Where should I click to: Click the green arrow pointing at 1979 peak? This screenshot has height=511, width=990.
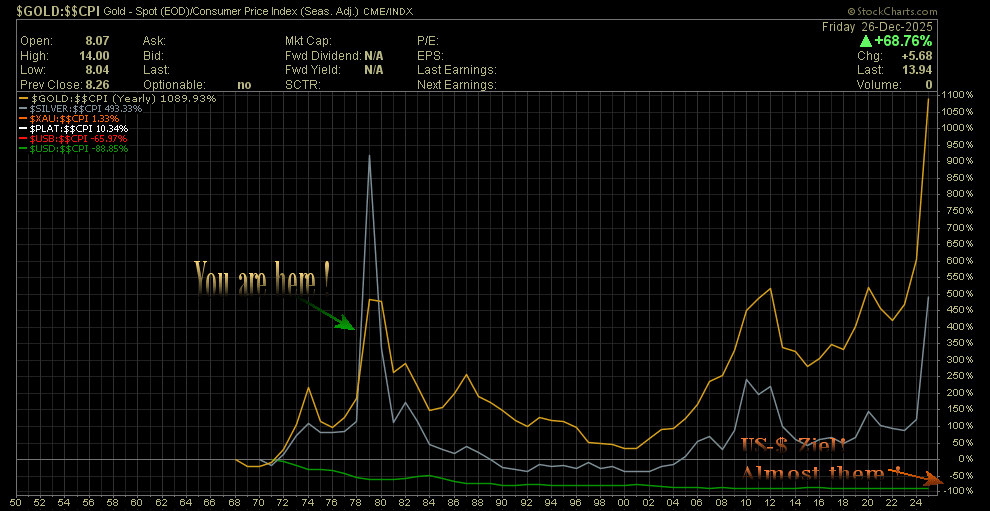(x=330, y=311)
